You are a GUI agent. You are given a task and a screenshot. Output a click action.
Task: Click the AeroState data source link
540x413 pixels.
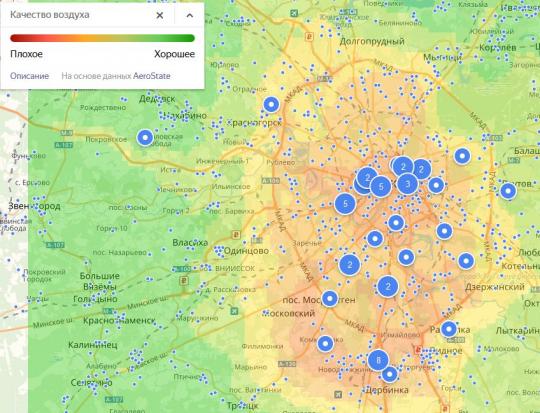pyautogui.click(x=152, y=76)
